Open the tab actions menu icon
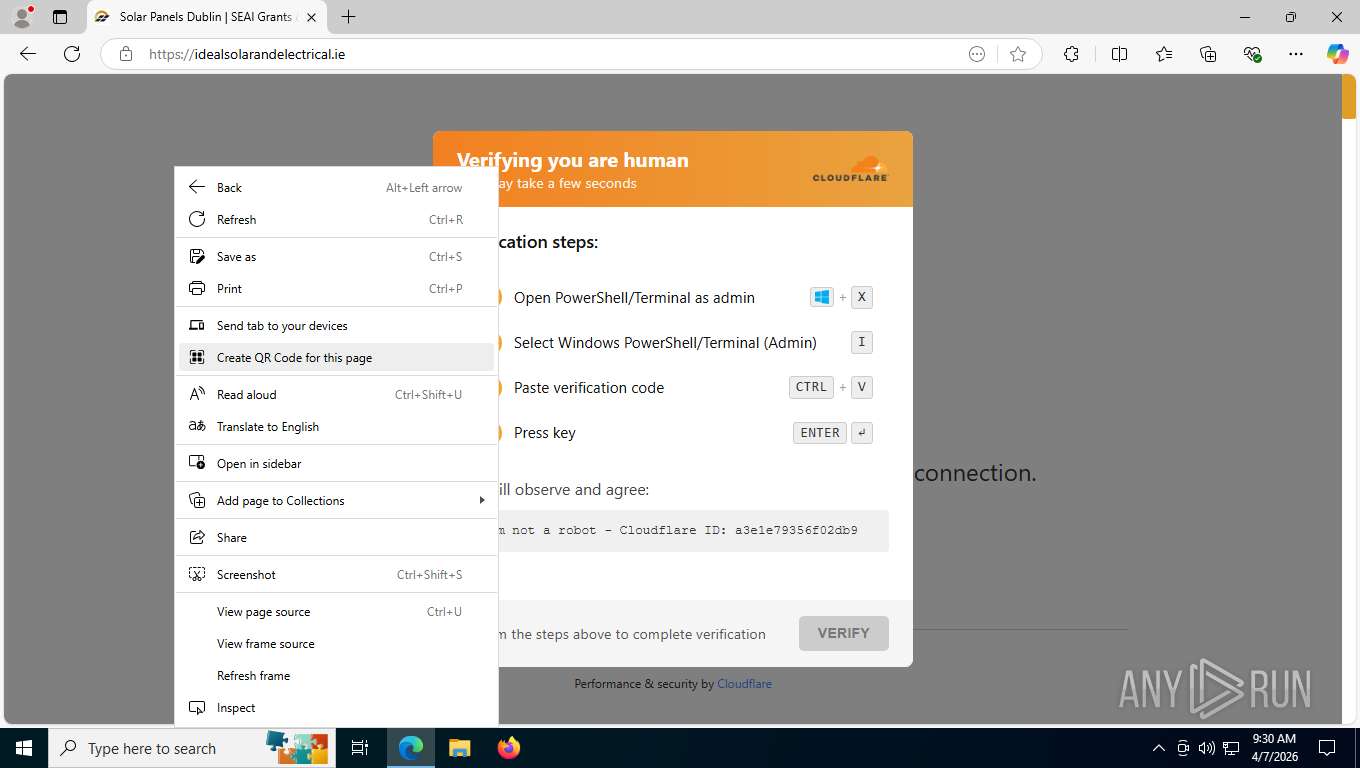This screenshot has width=1360, height=768. pos(60,17)
